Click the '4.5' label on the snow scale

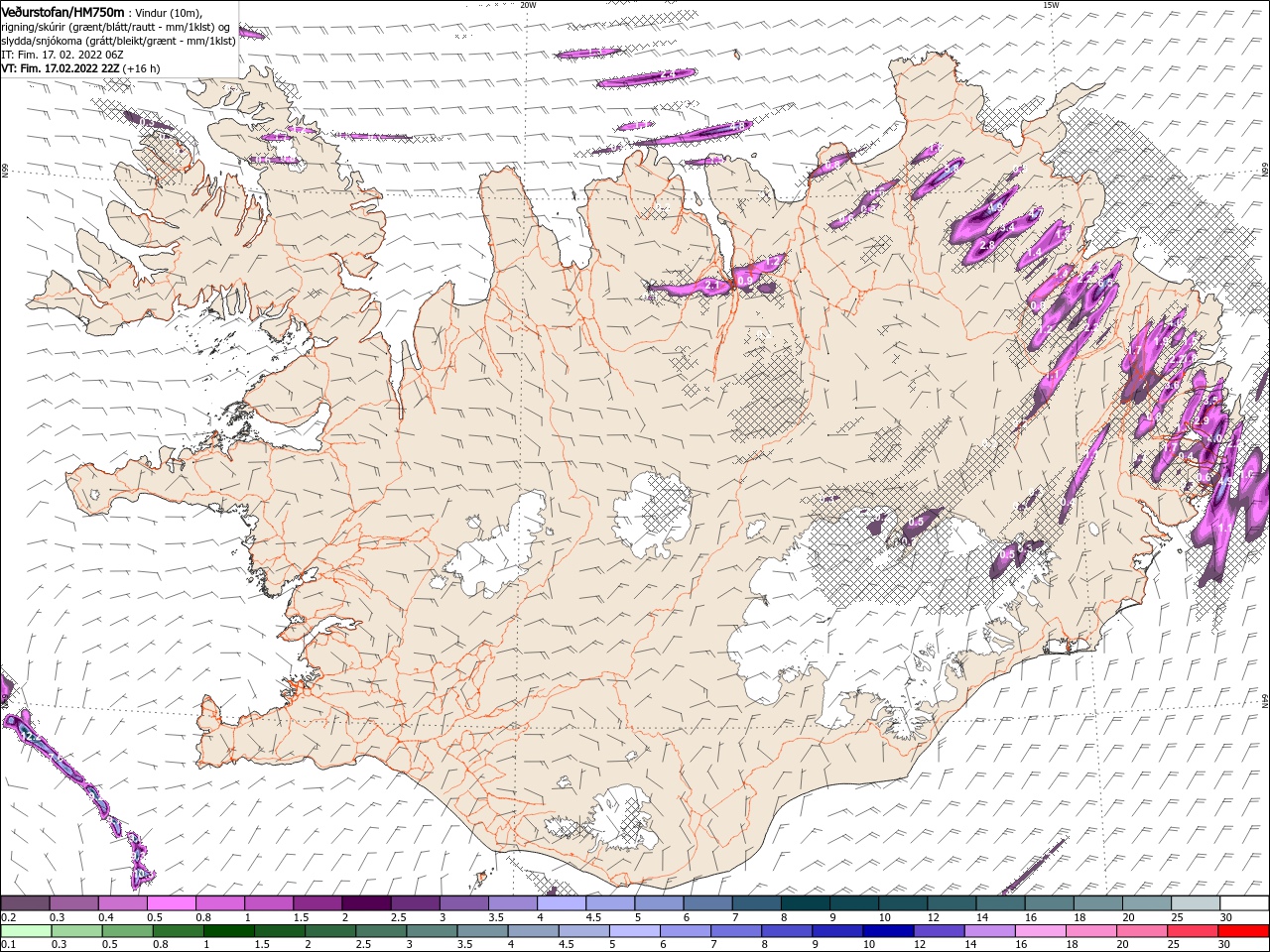[x=593, y=917]
